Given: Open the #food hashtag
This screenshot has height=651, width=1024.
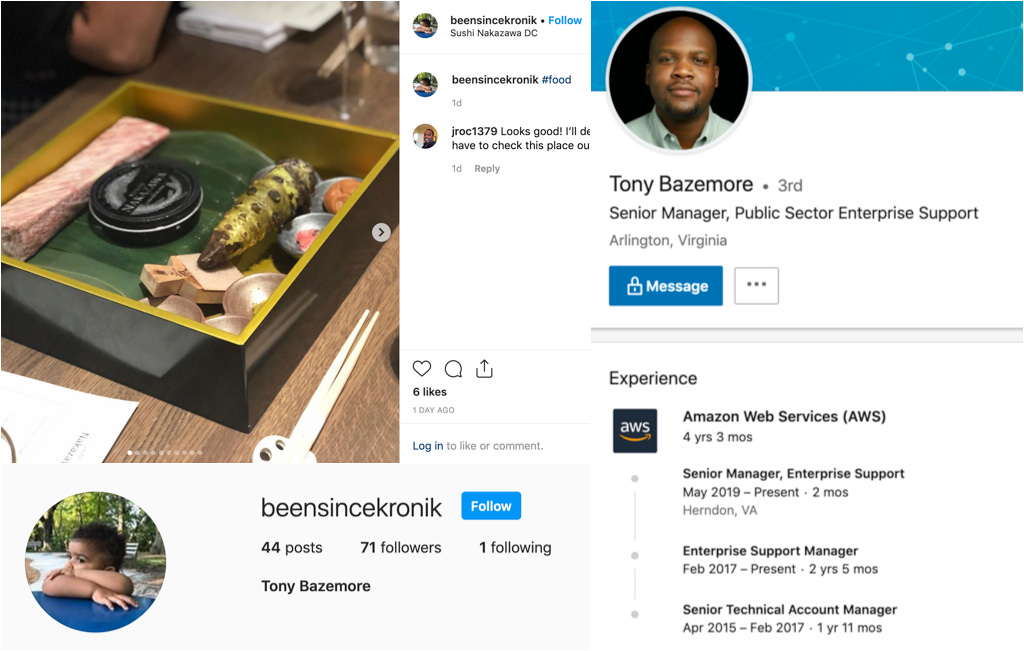Looking at the screenshot, I should pos(556,80).
